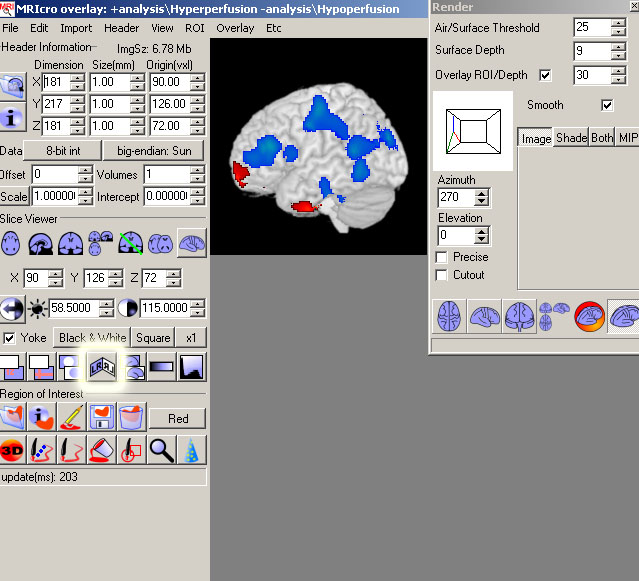Click the header information 'i' icon
Image resolution: width=639 pixels, height=581 pixels.
(13, 117)
